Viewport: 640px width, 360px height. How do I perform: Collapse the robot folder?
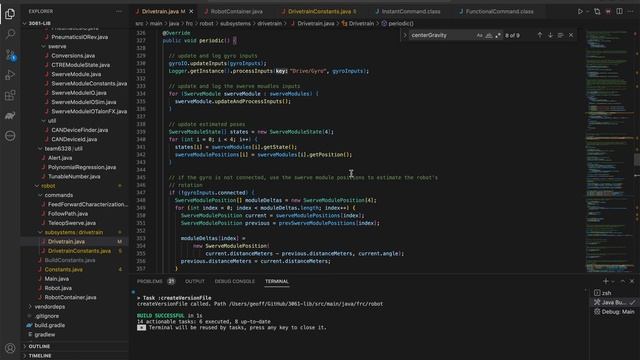(x=37, y=186)
